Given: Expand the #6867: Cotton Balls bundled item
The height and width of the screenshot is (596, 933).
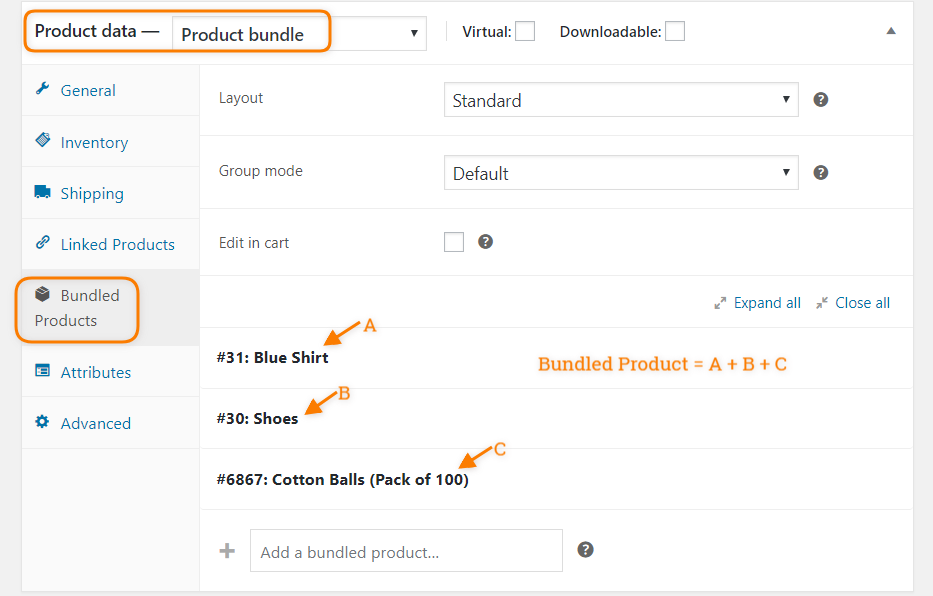Looking at the screenshot, I should (556, 479).
